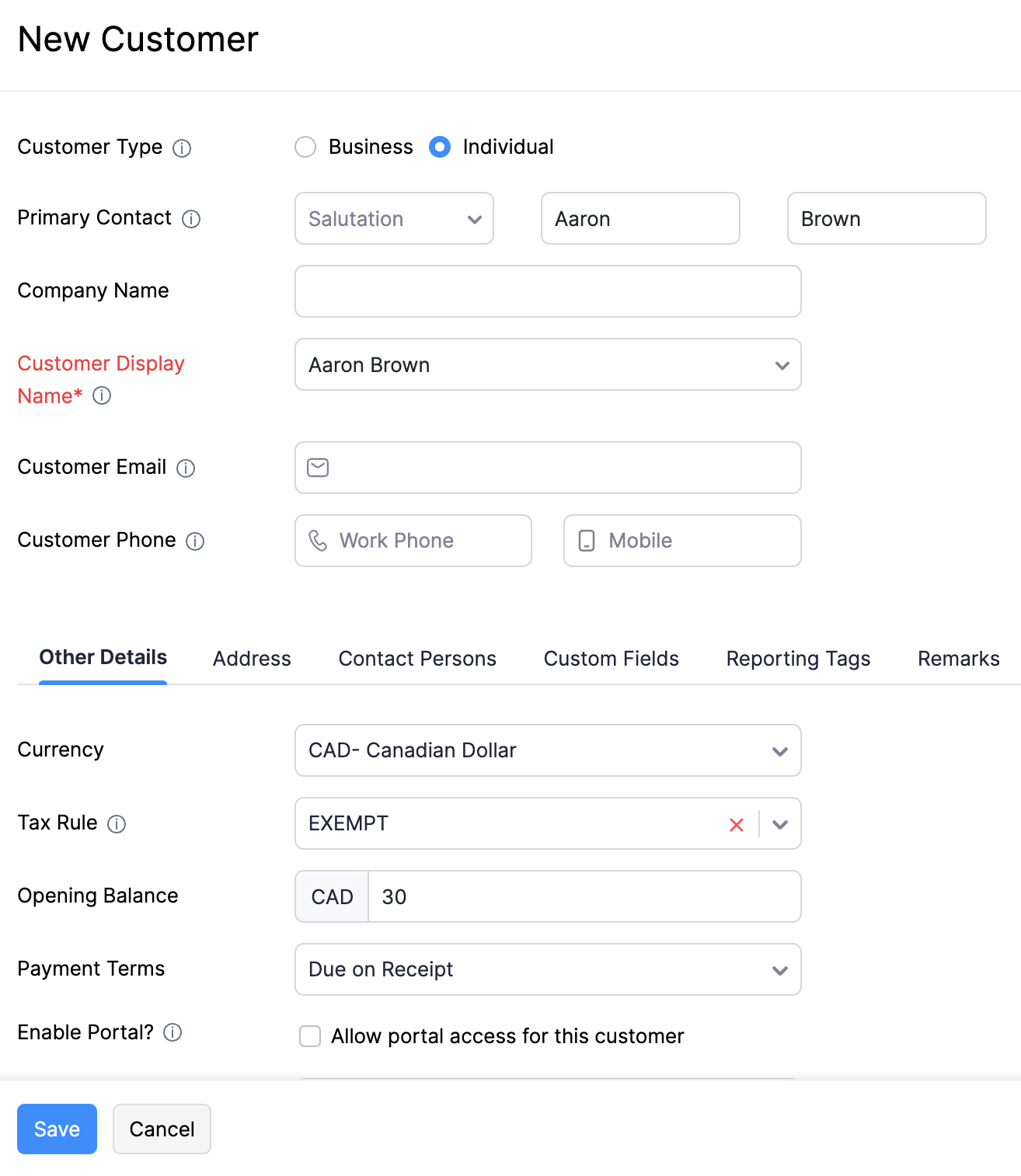The image size is (1021, 1176).
Task: Expand the Customer Display Name dropdown
Action: coord(781,365)
